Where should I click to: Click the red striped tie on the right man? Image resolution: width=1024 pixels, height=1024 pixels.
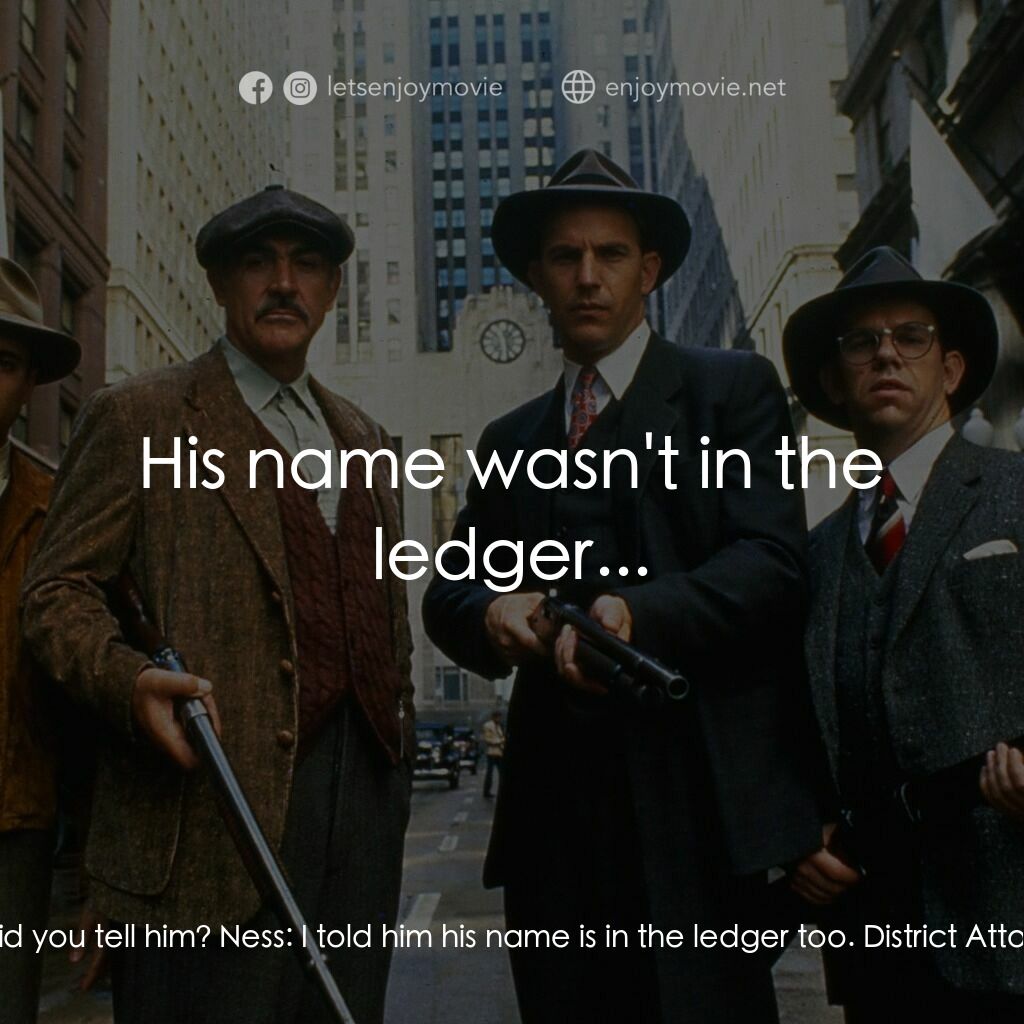click(884, 520)
